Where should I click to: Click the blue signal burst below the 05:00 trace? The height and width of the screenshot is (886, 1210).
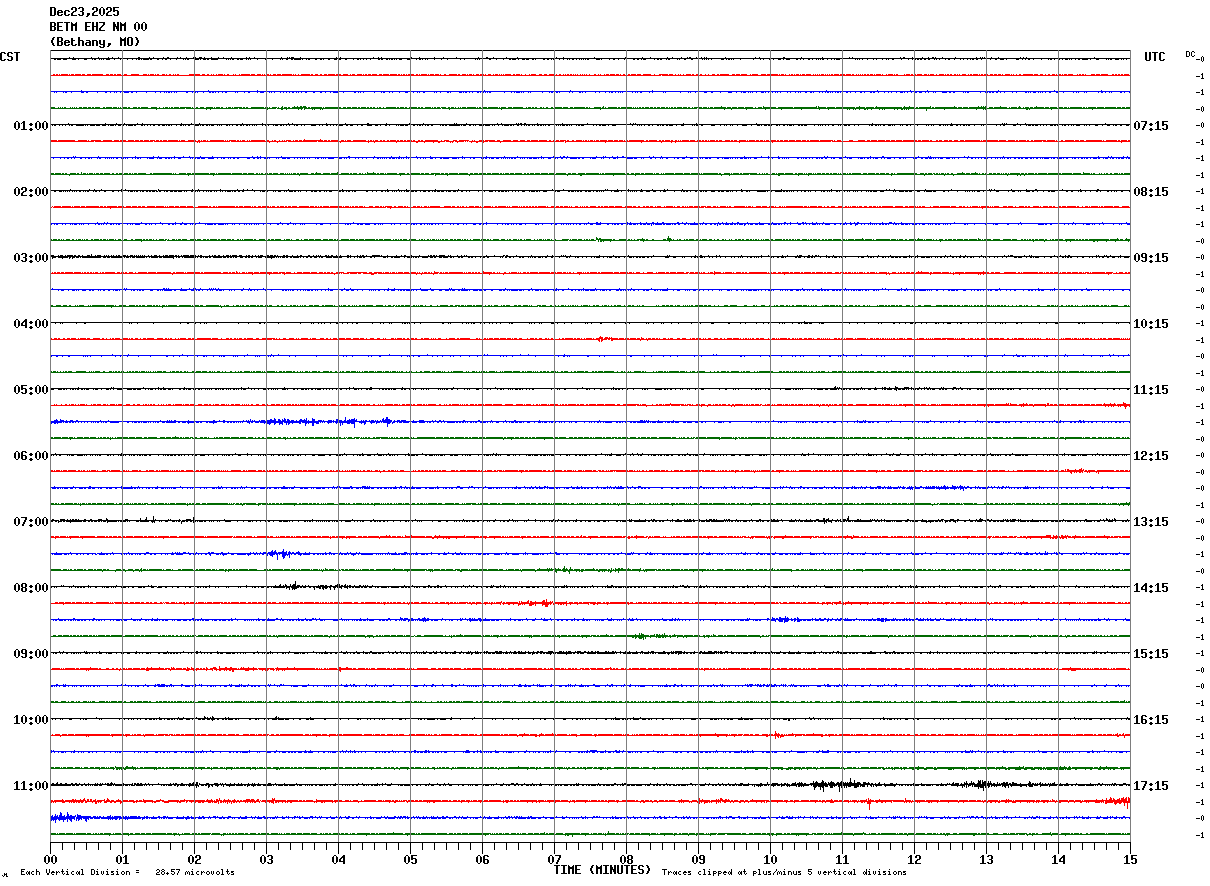(x=330, y=422)
